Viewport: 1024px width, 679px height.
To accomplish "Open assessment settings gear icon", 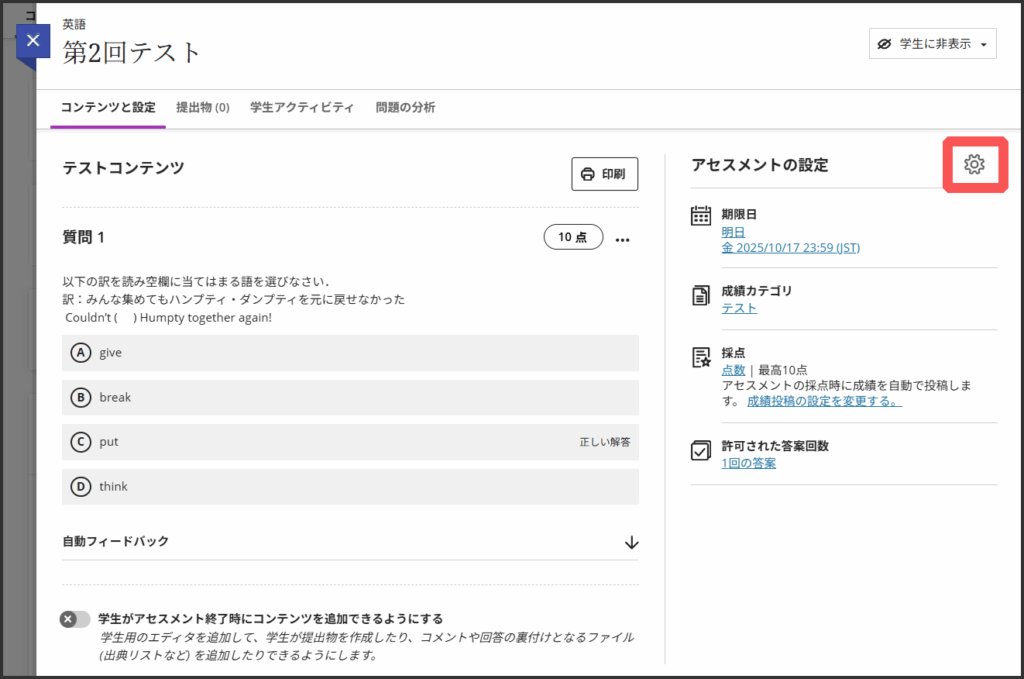I will click(x=974, y=165).
